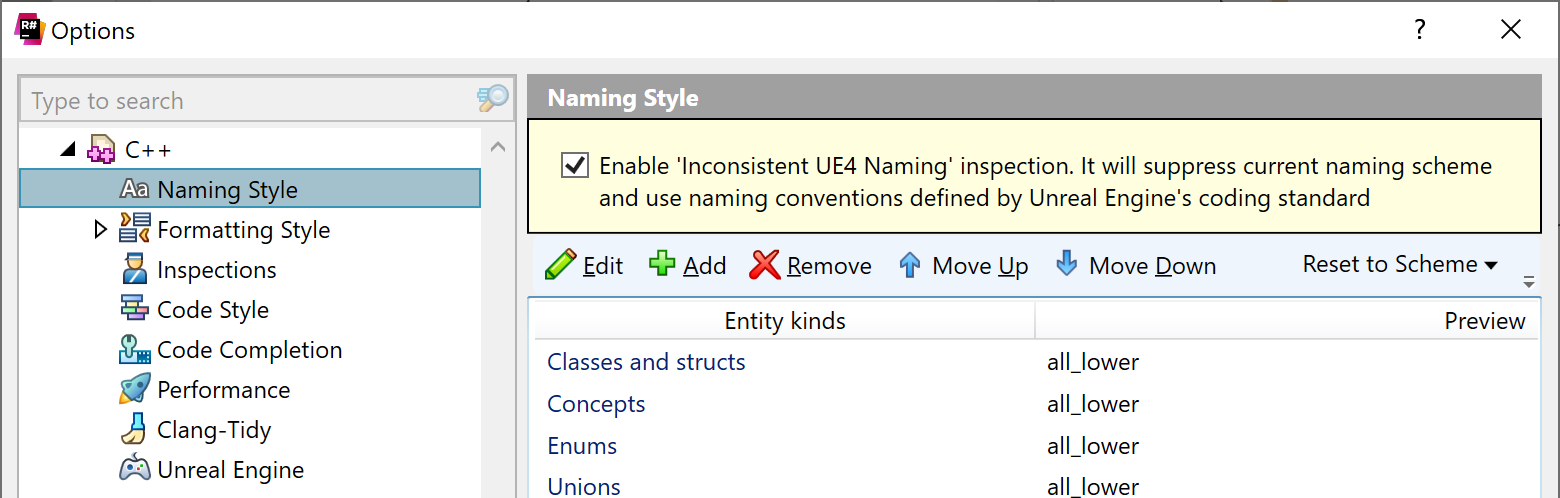1560x498 pixels.
Task: Click the green plus Add icon
Action: tap(662, 265)
